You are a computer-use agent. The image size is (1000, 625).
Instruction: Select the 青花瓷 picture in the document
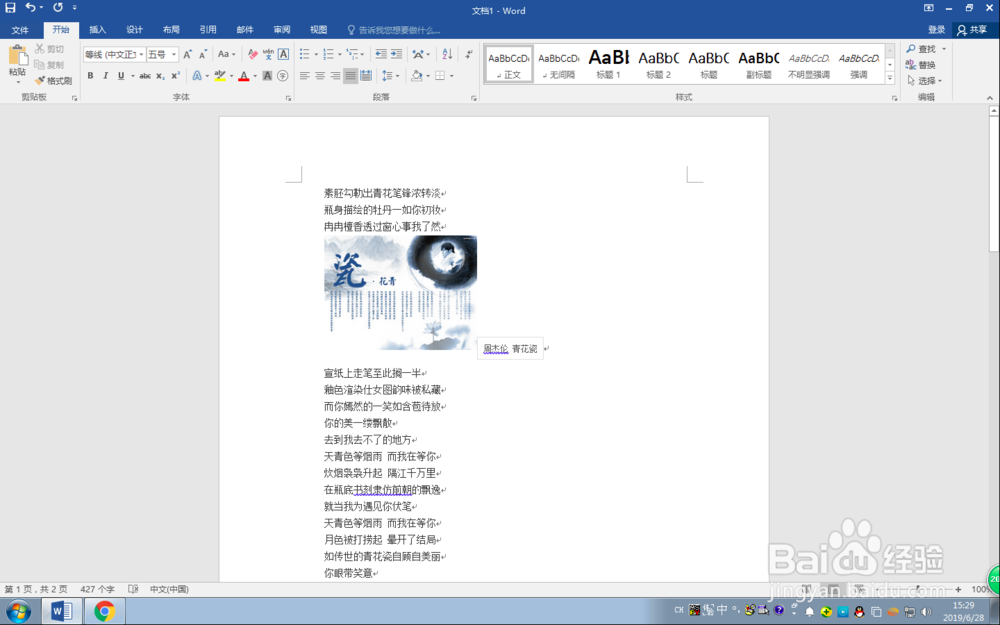coord(401,293)
